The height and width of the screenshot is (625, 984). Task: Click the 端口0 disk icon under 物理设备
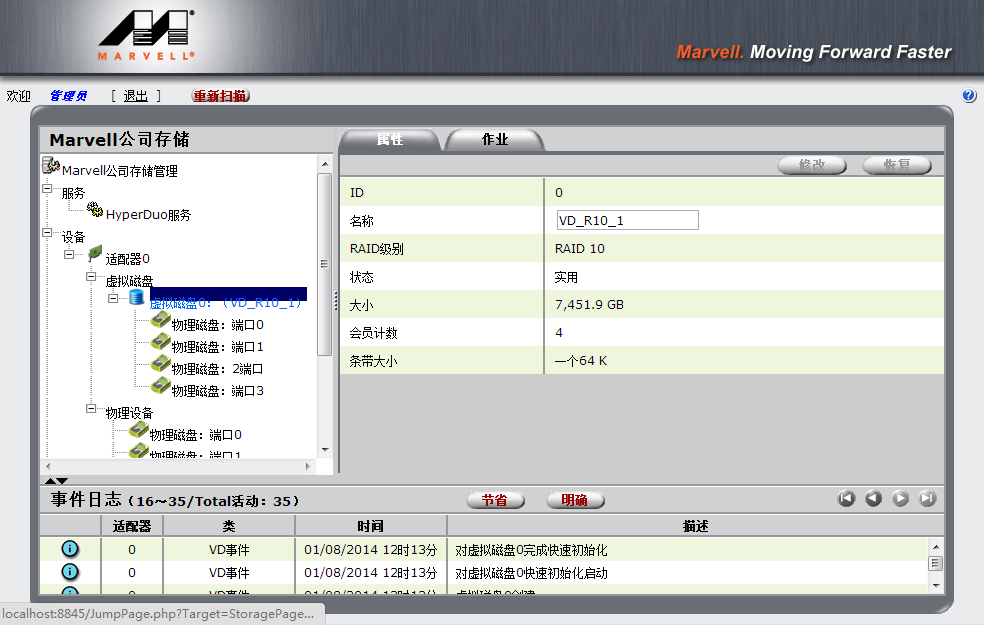coord(139,430)
